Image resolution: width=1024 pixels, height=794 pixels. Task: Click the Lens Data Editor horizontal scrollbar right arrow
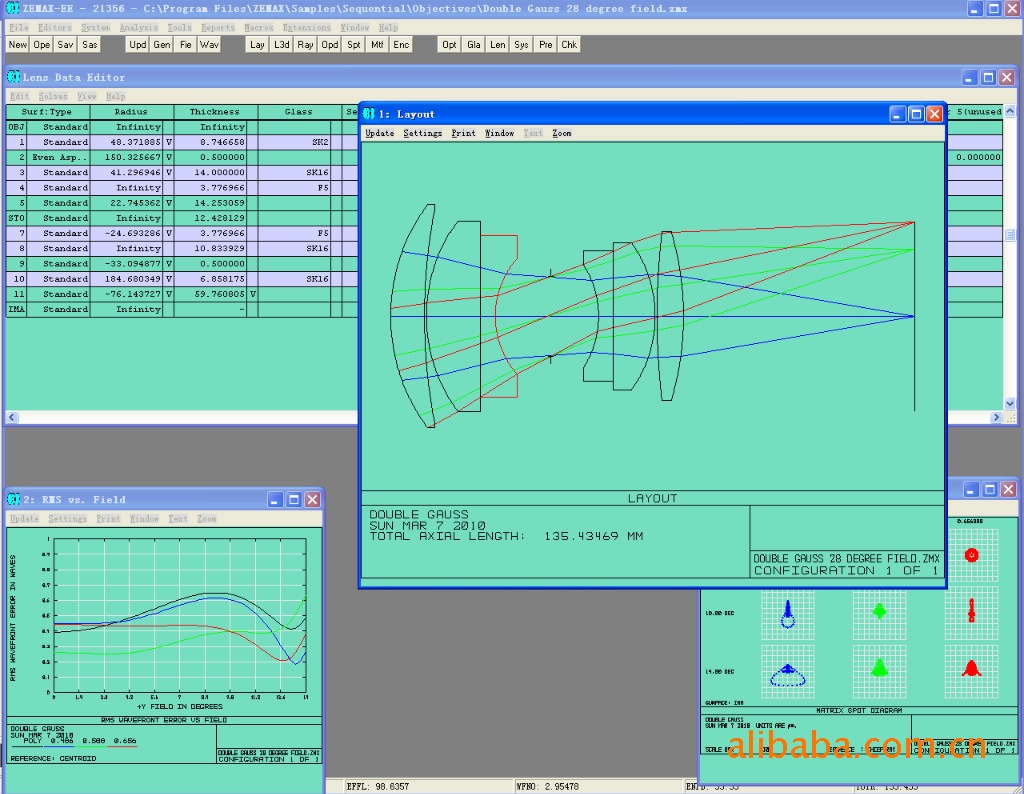996,417
